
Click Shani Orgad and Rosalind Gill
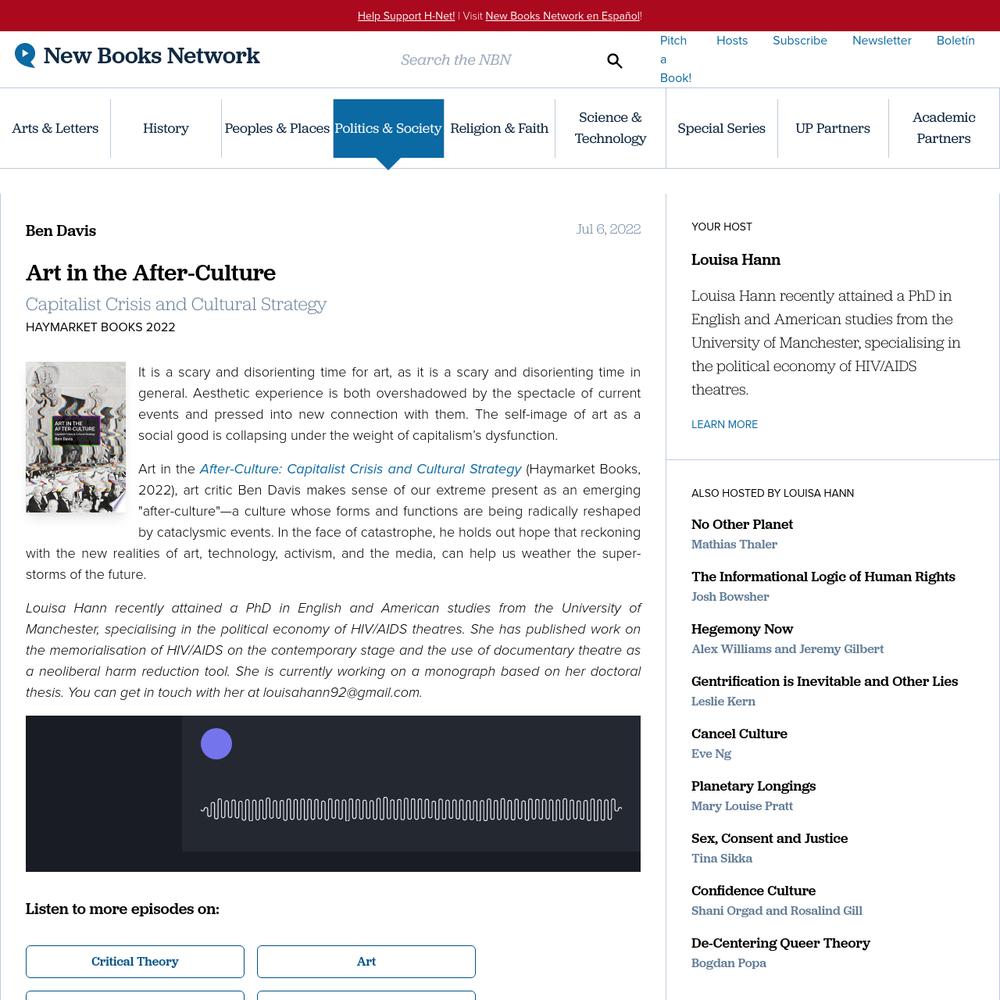777,910
